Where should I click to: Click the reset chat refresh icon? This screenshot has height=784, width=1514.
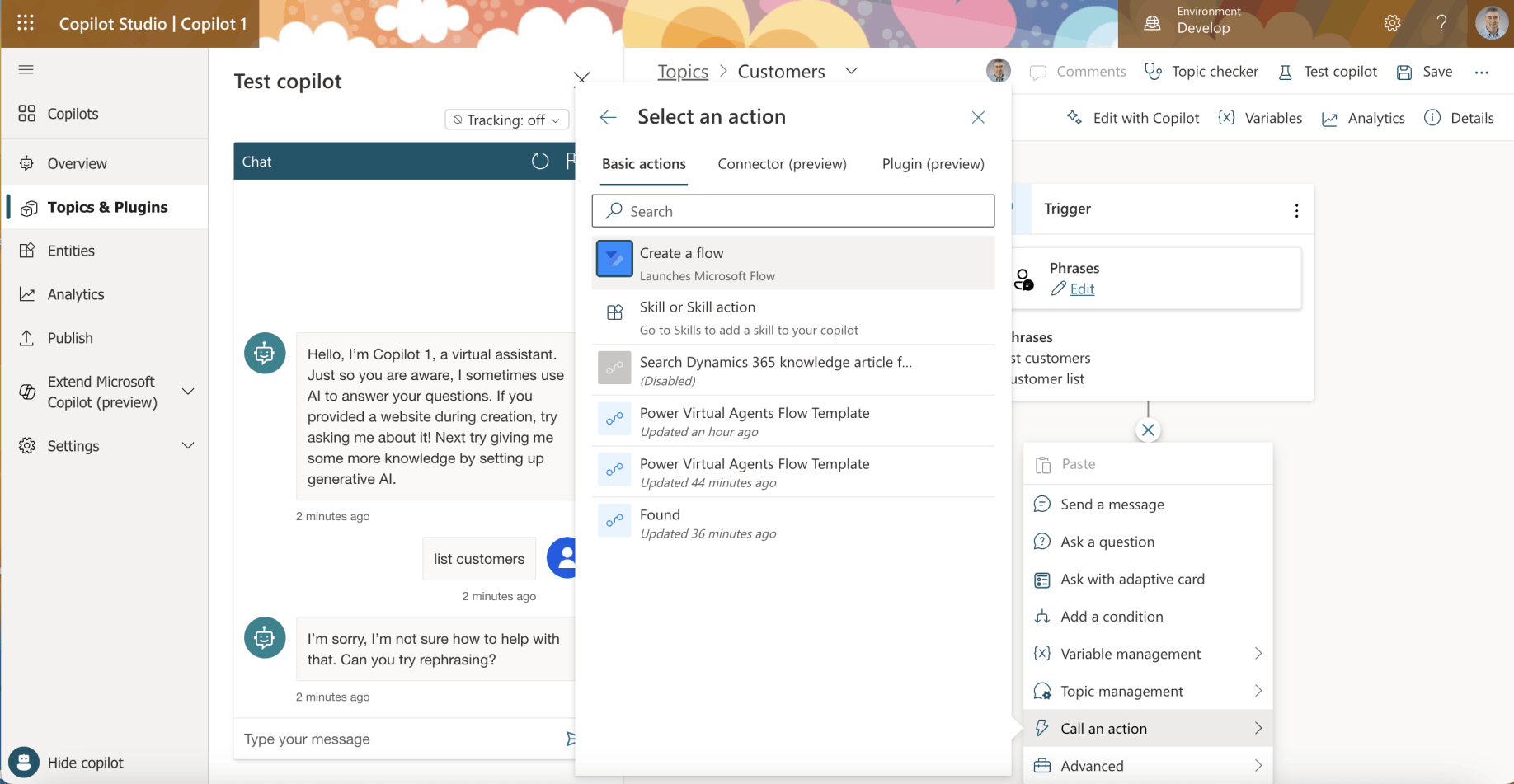coord(539,162)
